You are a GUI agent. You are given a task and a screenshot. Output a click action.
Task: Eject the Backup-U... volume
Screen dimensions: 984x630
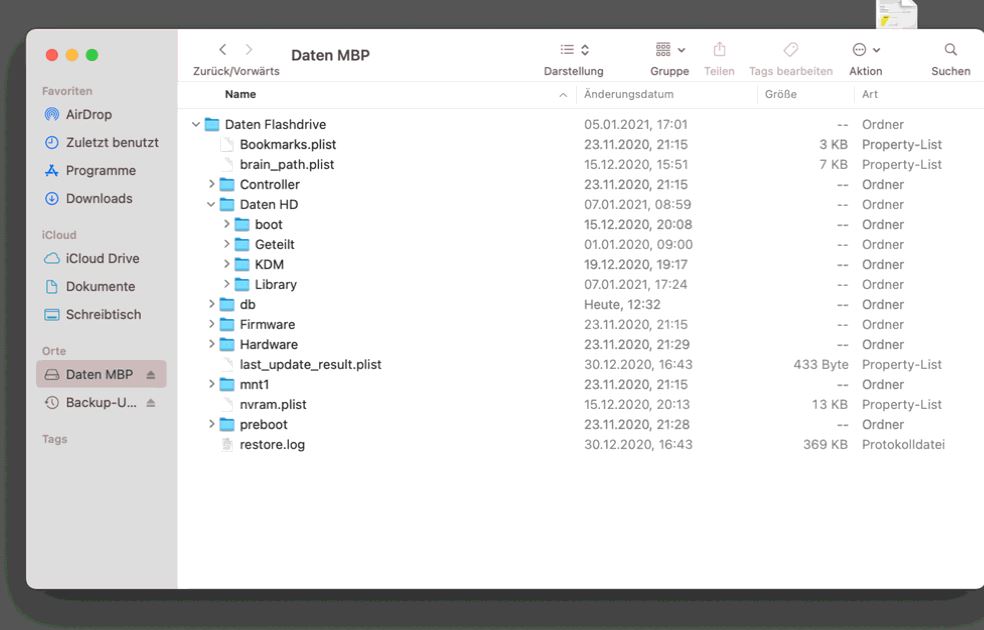pyautogui.click(x=151, y=403)
